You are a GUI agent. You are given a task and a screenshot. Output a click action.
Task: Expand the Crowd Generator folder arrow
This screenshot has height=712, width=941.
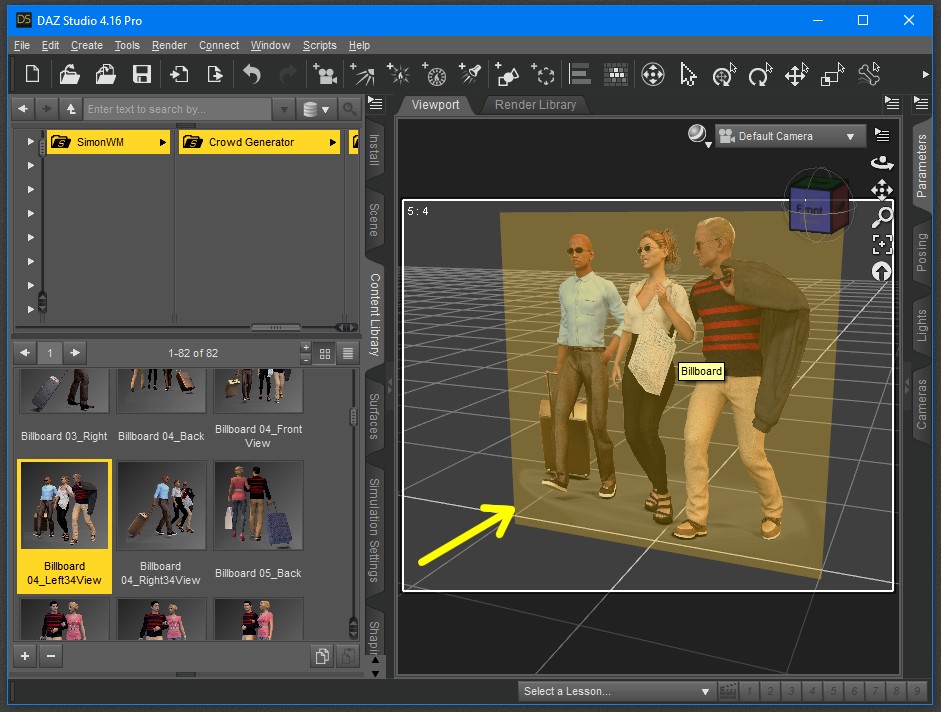pyautogui.click(x=332, y=142)
